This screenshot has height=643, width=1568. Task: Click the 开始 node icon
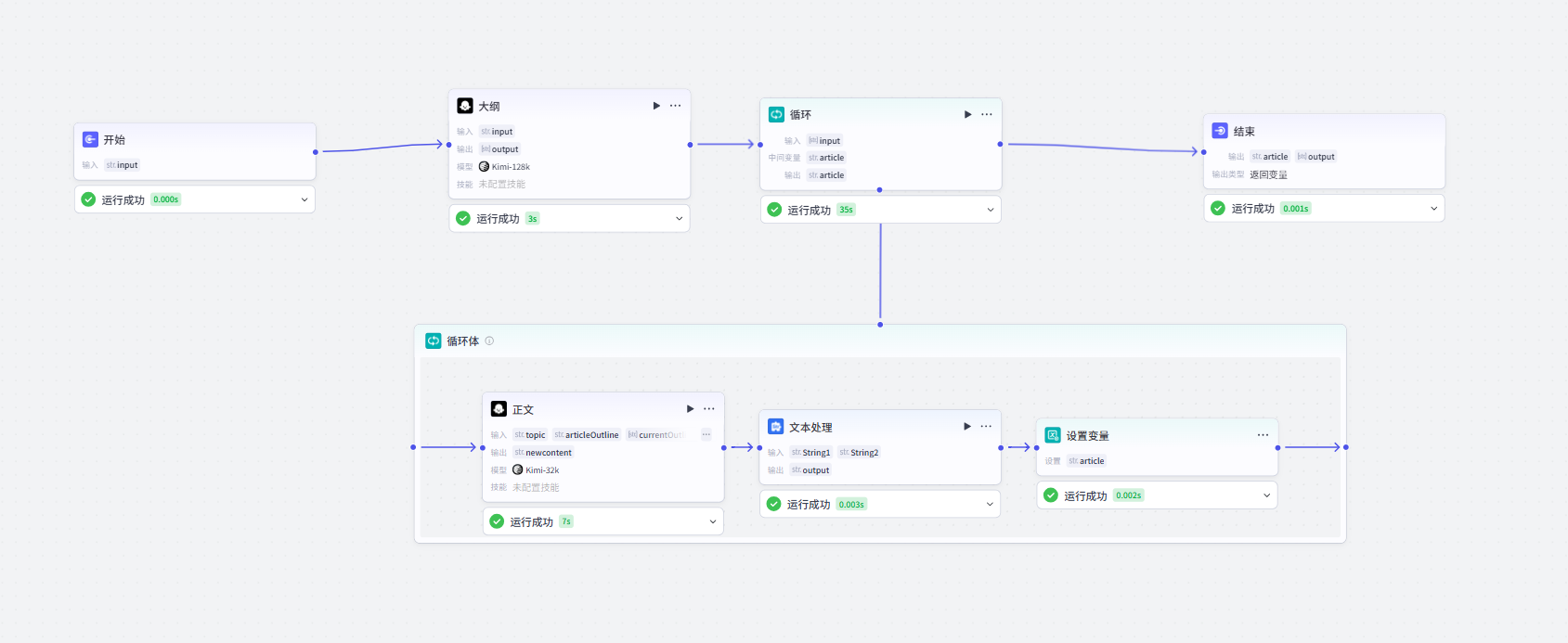pos(90,139)
